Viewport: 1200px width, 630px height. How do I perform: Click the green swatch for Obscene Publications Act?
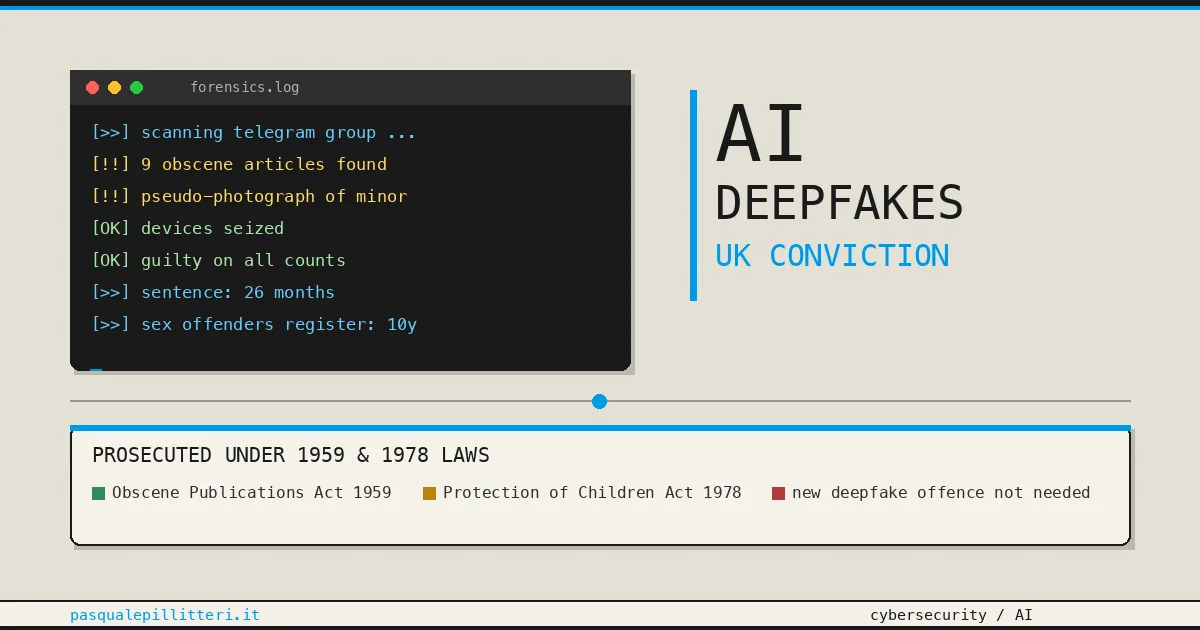click(98, 493)
